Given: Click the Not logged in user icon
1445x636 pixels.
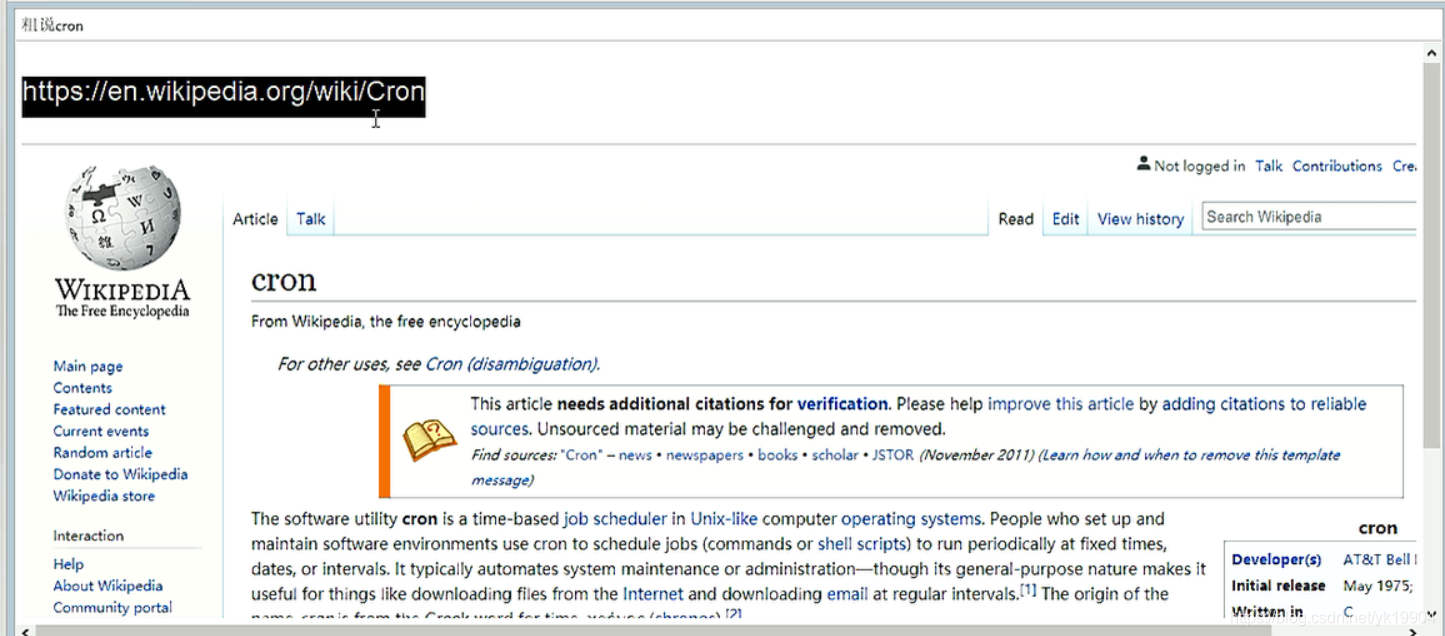Looking at the screenshot, I should (x=1143, y=164).
